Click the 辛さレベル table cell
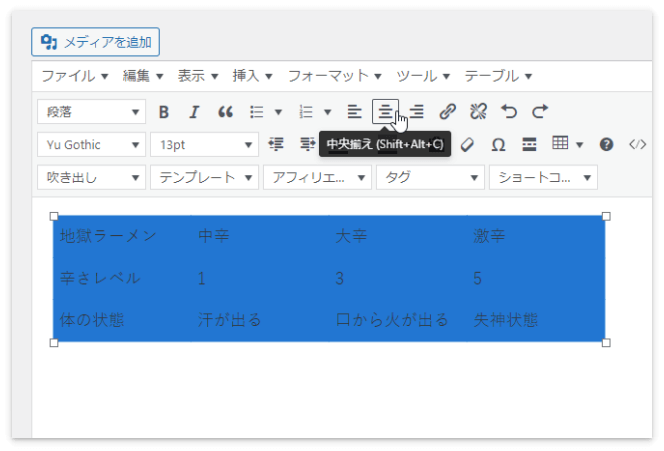Viewport: 664px width, 451px height. [122, 278]
